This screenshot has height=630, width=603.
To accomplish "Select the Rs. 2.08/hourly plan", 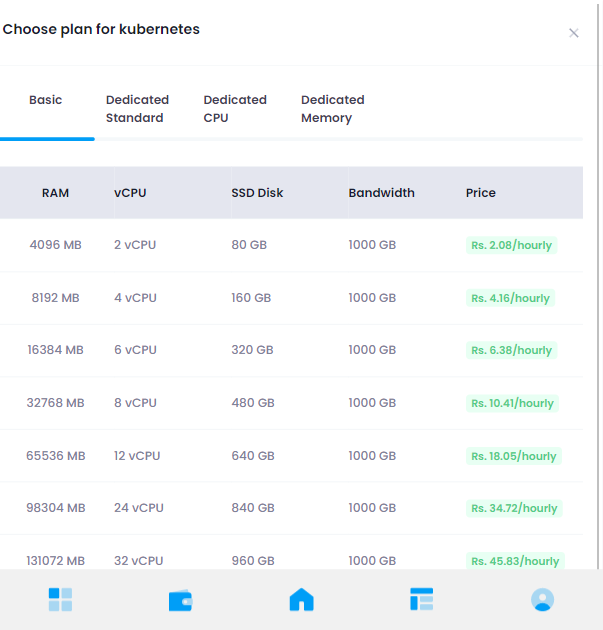I will pos(511,245).
